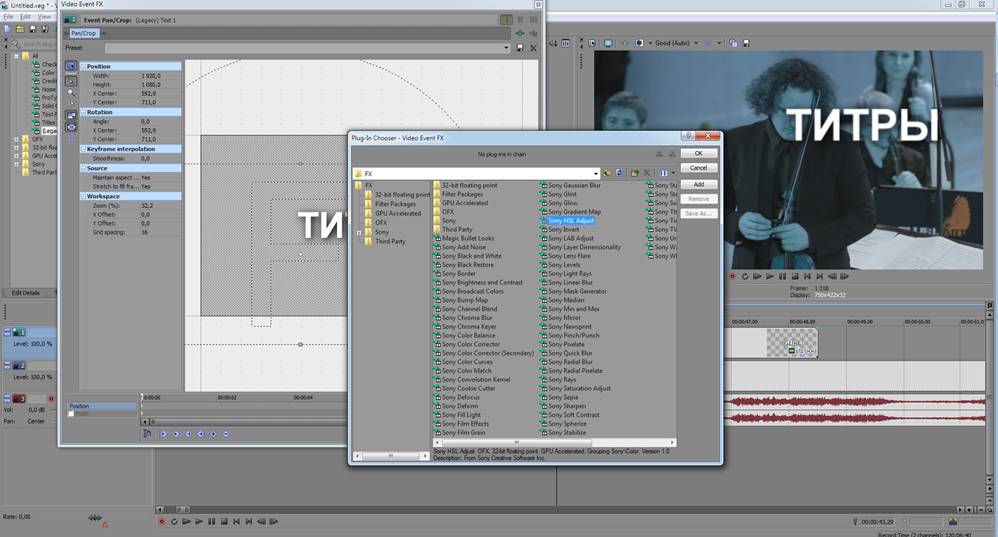
Task: Click copy snapshot to clipboard icon in preview
Action: coord(733,43)
